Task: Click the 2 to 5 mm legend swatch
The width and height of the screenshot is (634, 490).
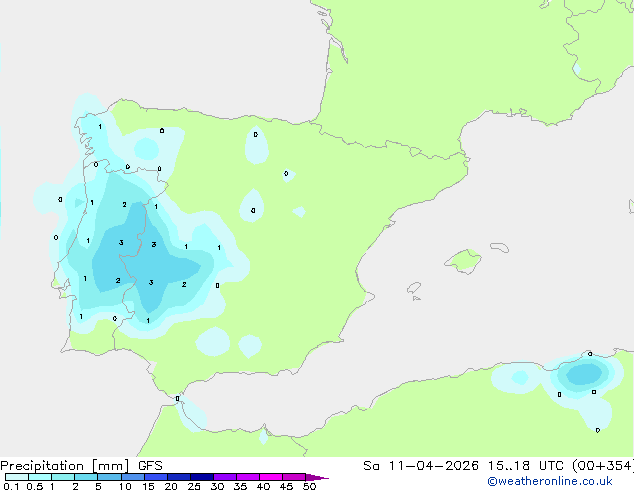Action: (x=86, y=477)
